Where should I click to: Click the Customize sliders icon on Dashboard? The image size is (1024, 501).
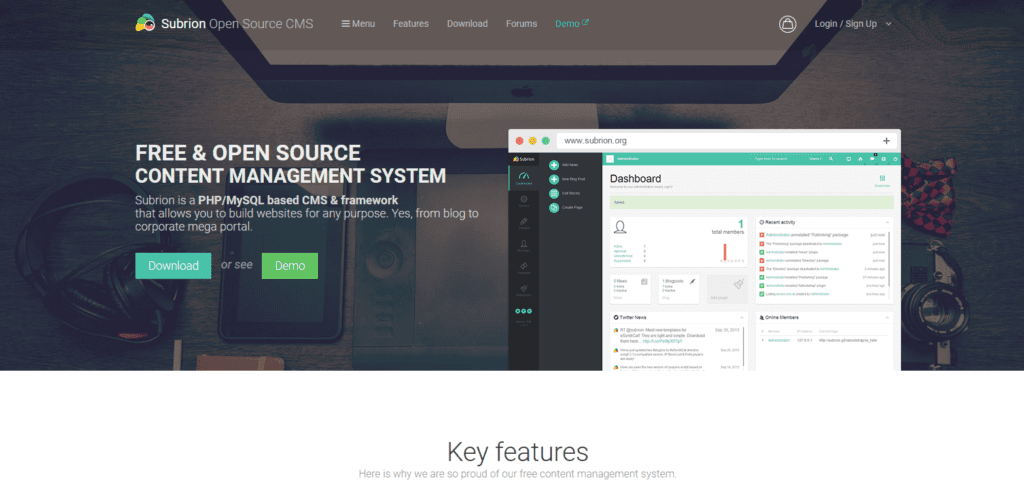pyautogui.click(x=882, y=180)
